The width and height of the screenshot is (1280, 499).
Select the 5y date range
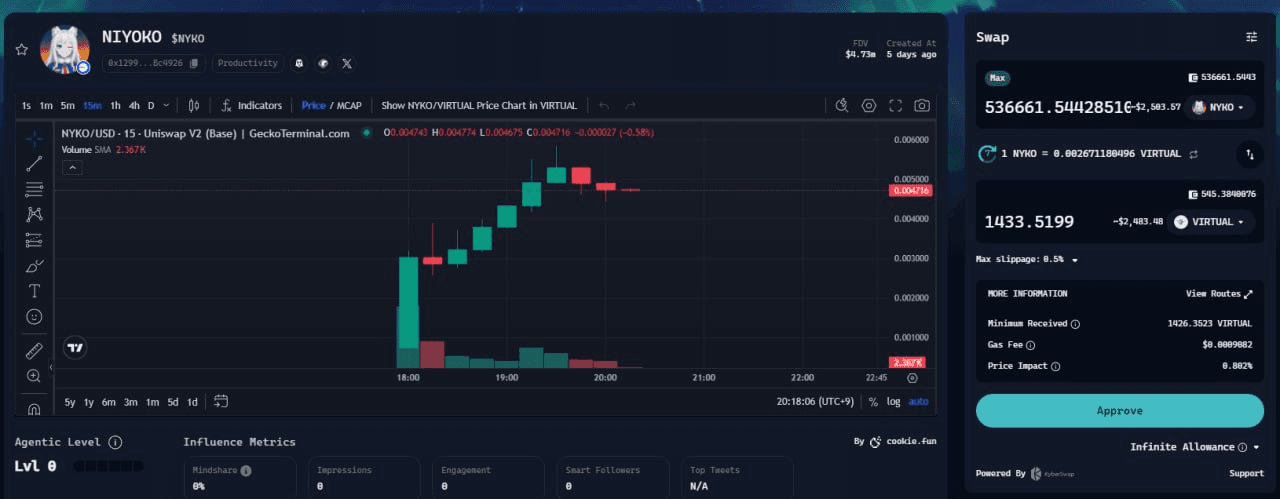tap(70, 402)
